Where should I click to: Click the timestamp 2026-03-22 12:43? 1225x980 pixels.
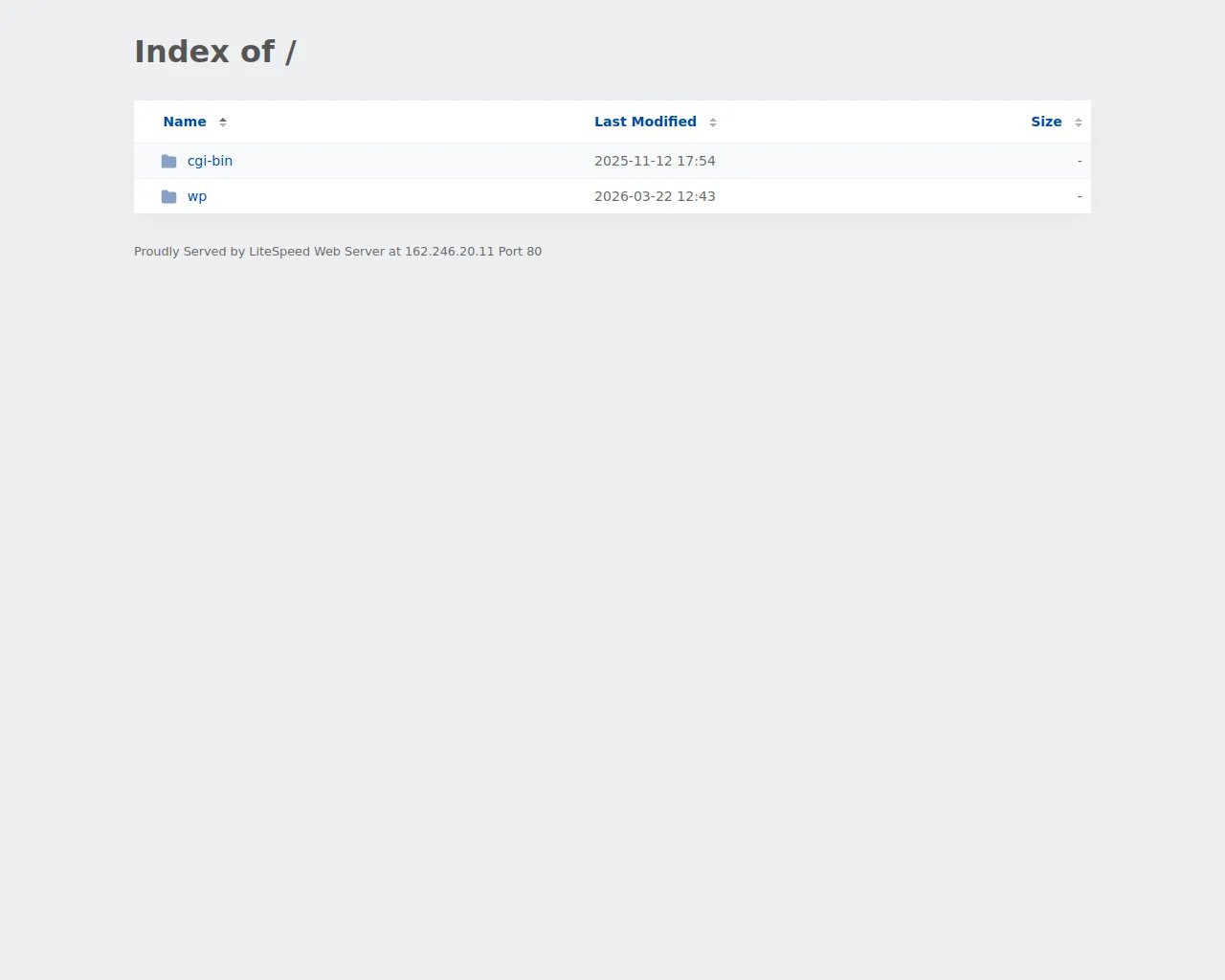click(x=655, y=195)
